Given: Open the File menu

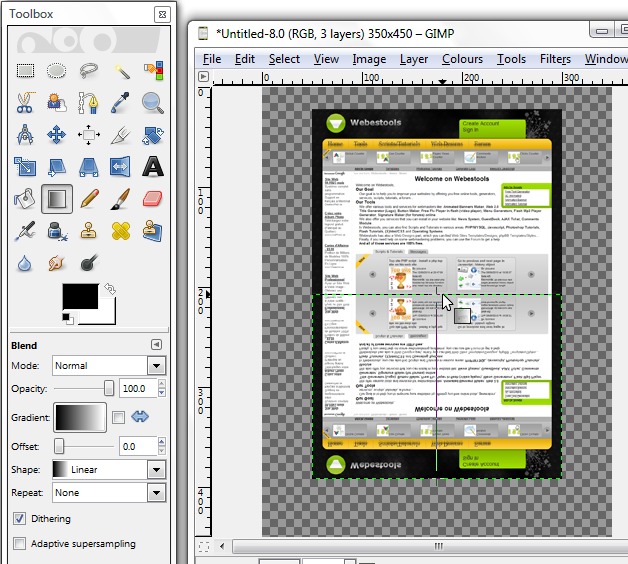Looking at the screenshot, I should pos(211,59).
